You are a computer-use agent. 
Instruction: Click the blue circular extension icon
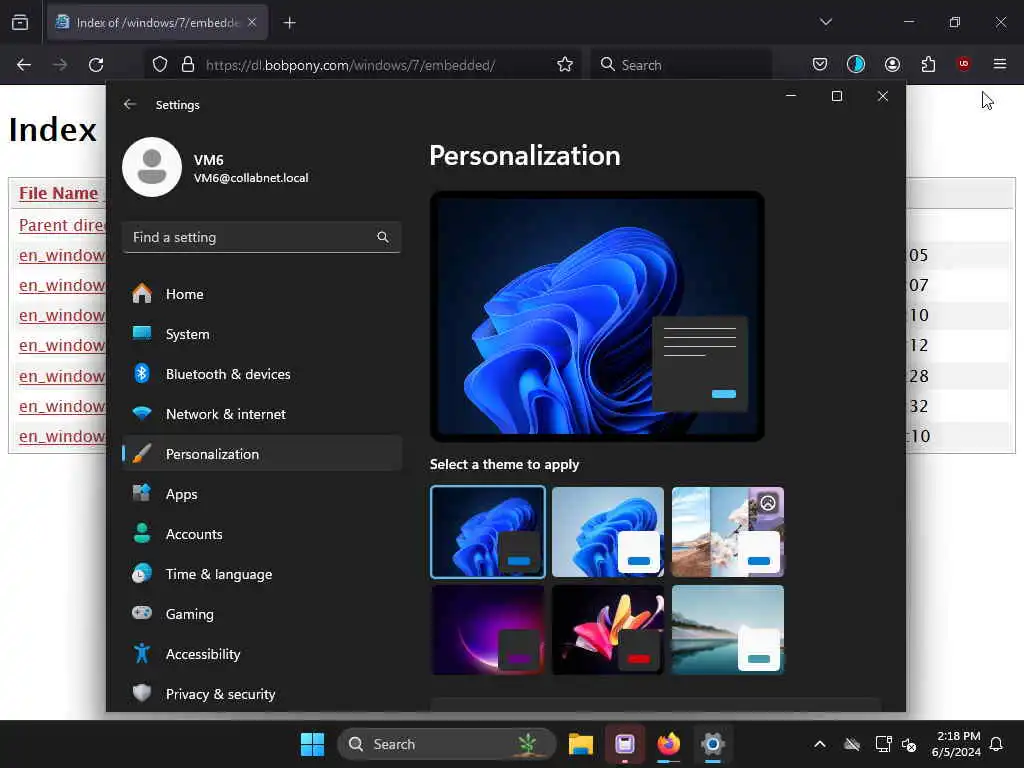coord(856,64)
